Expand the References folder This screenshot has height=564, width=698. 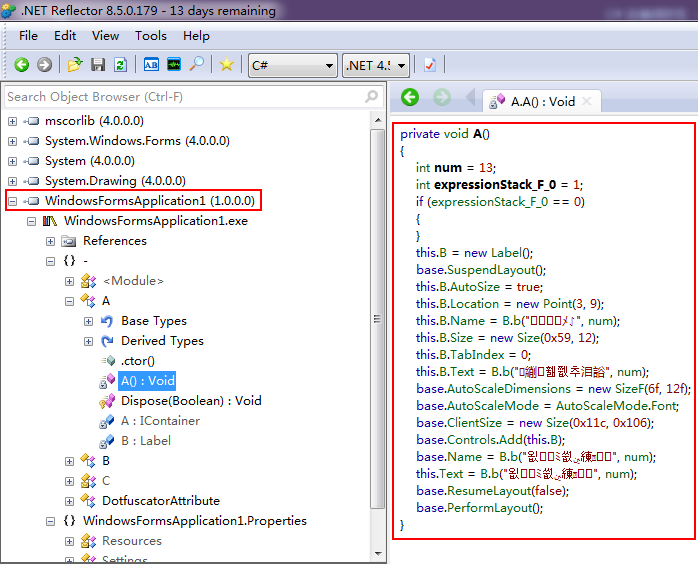(x=50, y=241)
